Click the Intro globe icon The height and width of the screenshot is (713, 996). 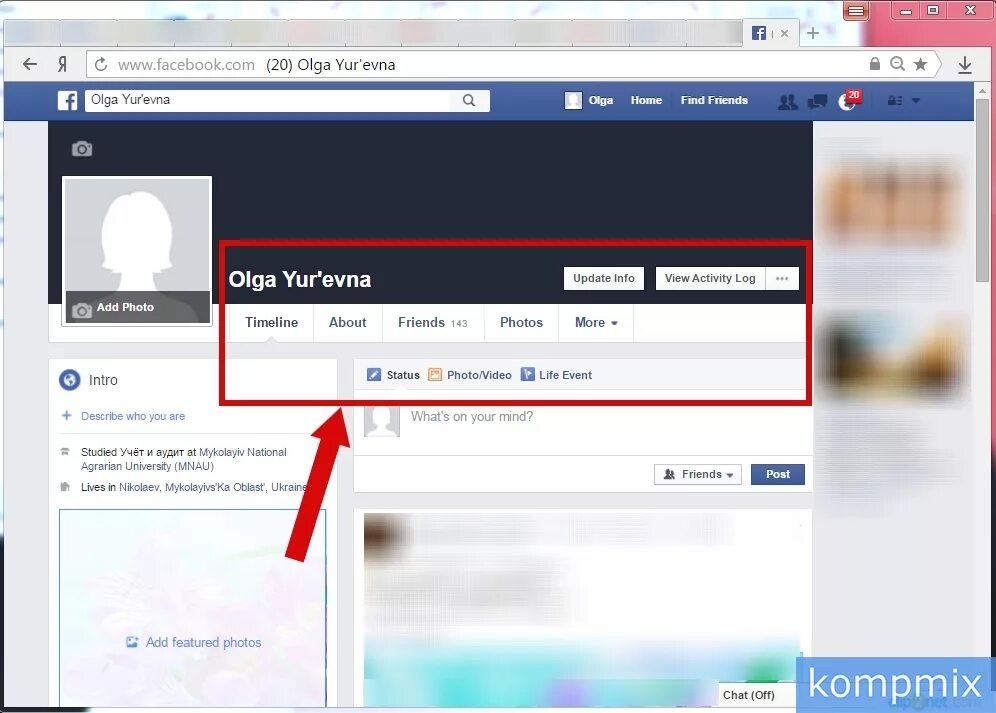tap(70, 380)
